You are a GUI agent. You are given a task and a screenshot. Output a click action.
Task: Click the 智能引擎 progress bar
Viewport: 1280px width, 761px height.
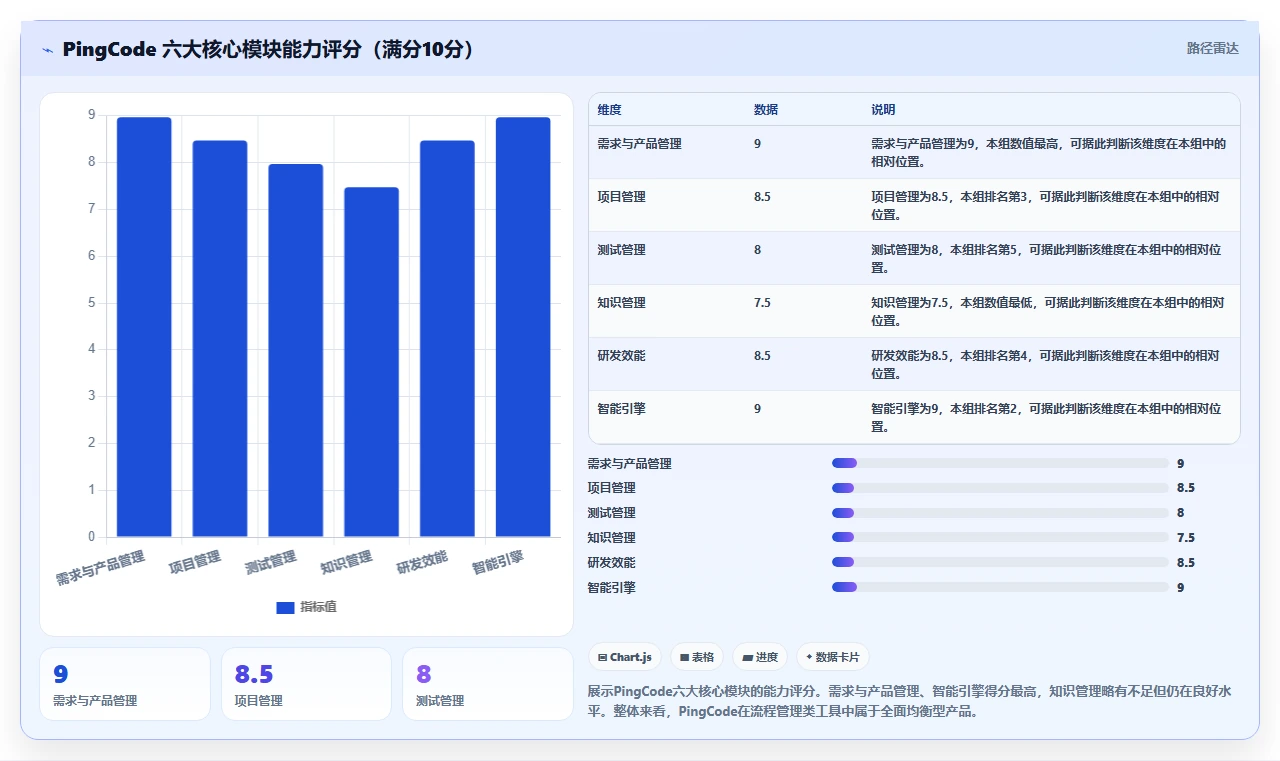[x=1000, y=587]
